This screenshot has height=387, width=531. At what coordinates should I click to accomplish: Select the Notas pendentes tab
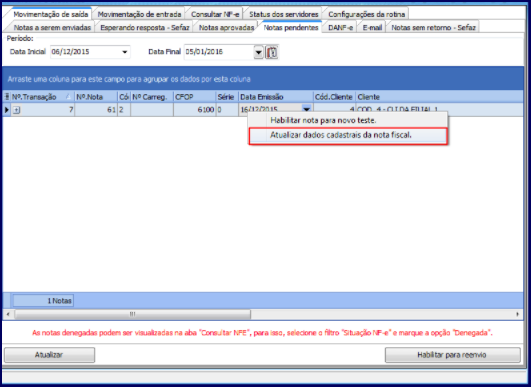[291, 27]
